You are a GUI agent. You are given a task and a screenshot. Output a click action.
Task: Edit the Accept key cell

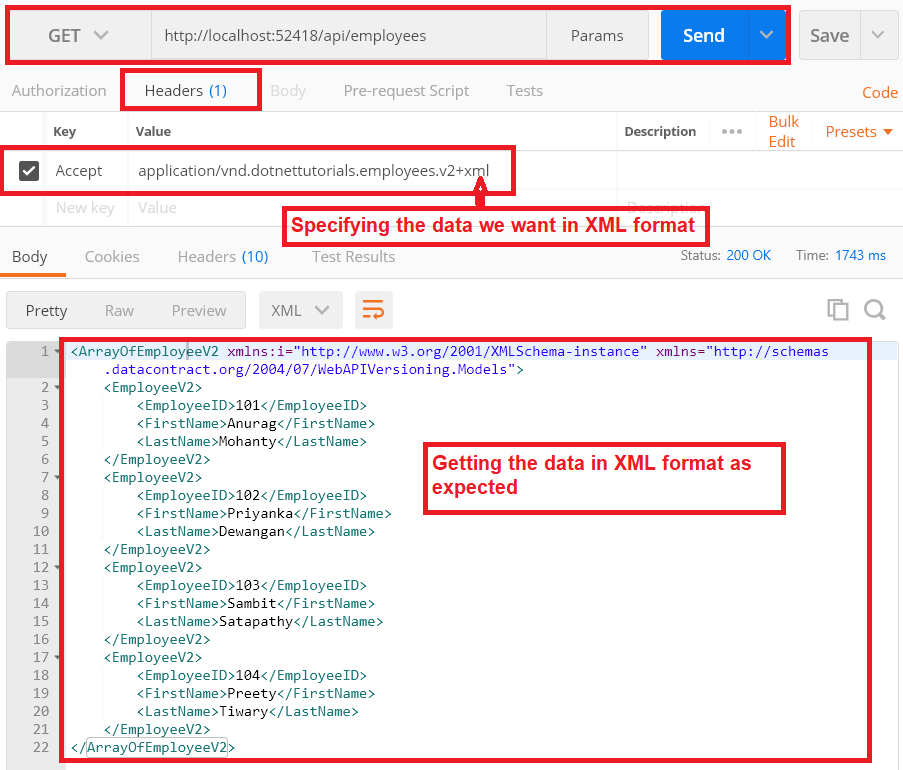click(79, 171)
